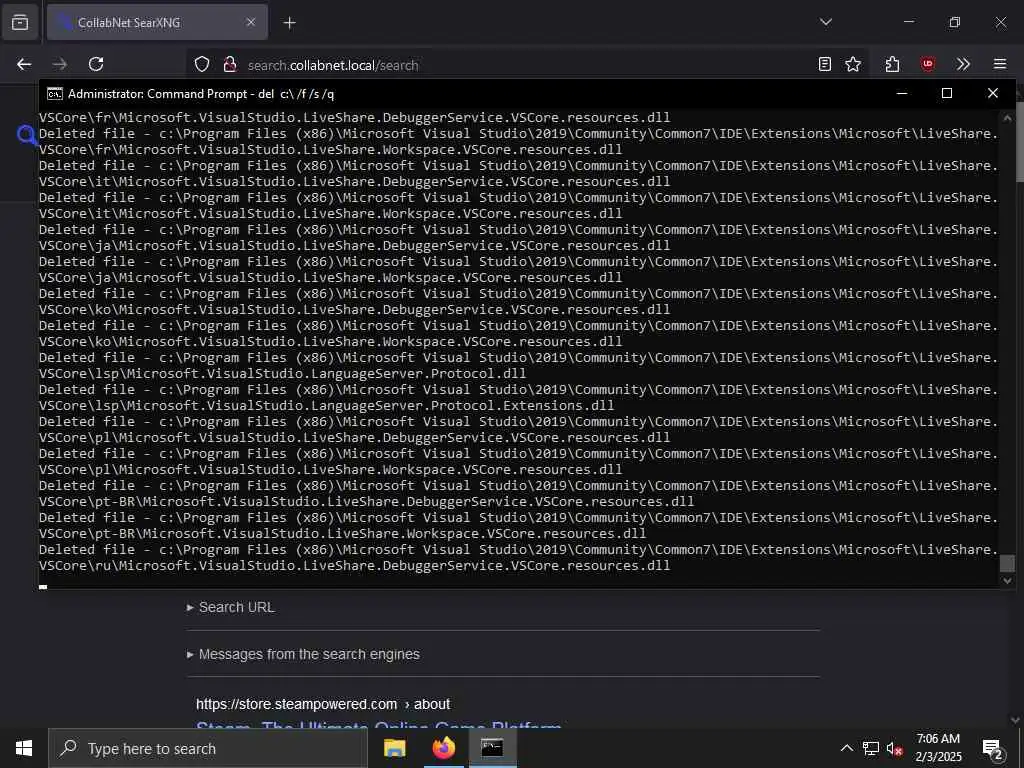Show more tools overflow chevron

963,64
